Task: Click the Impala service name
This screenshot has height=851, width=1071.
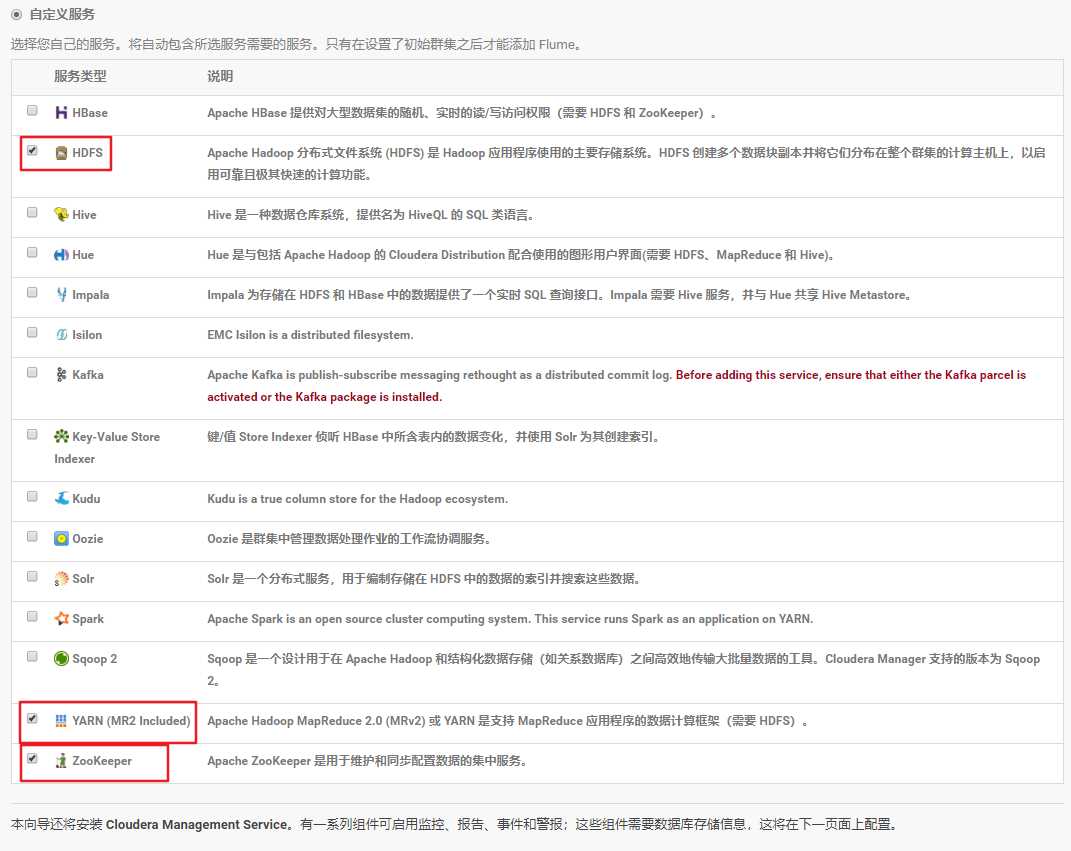Action: [x=91, y=294]
